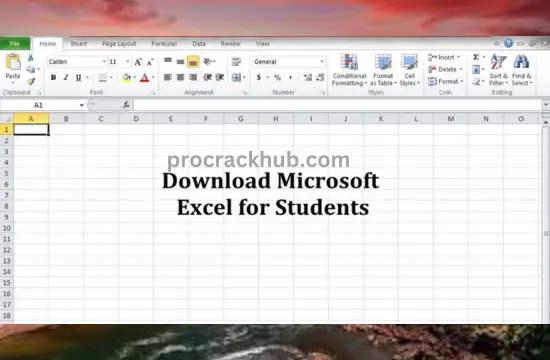The width and height of the screenshot is (550, 360).
Task: Apply the yellow fill color bucket
Action: point(127,78)
